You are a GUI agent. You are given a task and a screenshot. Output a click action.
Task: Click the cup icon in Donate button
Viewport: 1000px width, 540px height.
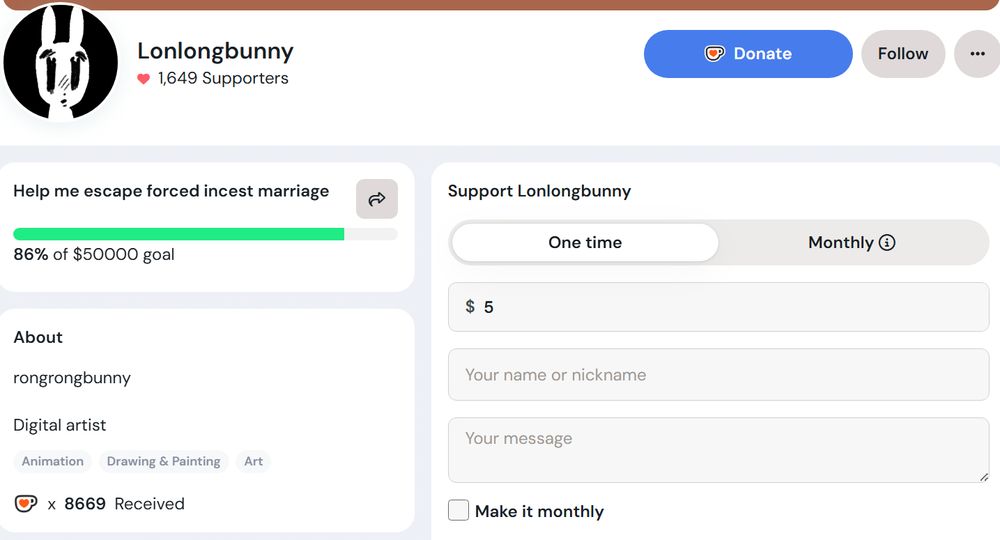pyautogui.click(x=714, y=54)
